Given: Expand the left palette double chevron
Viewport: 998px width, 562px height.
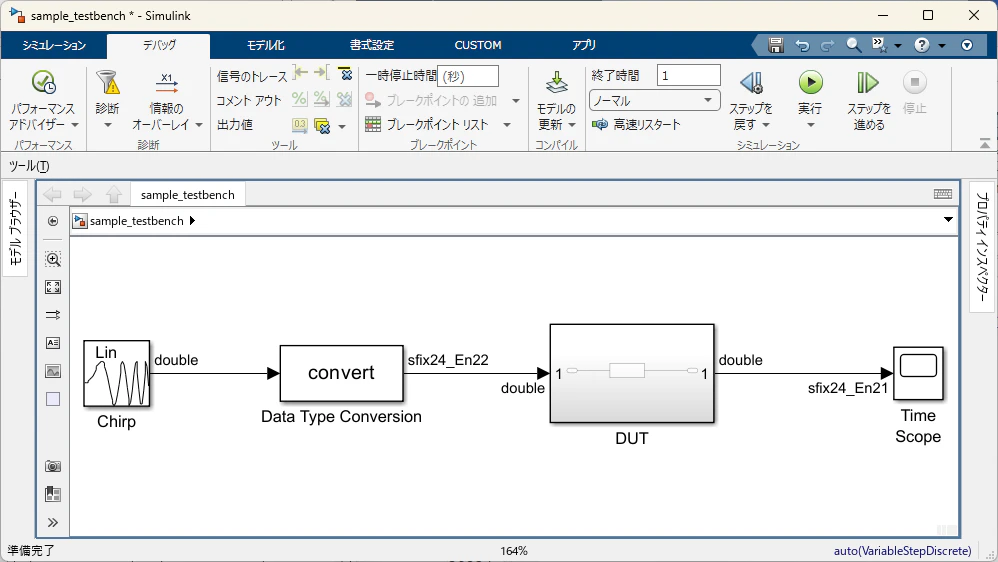Looking at the screenshot, I should 53,523.
